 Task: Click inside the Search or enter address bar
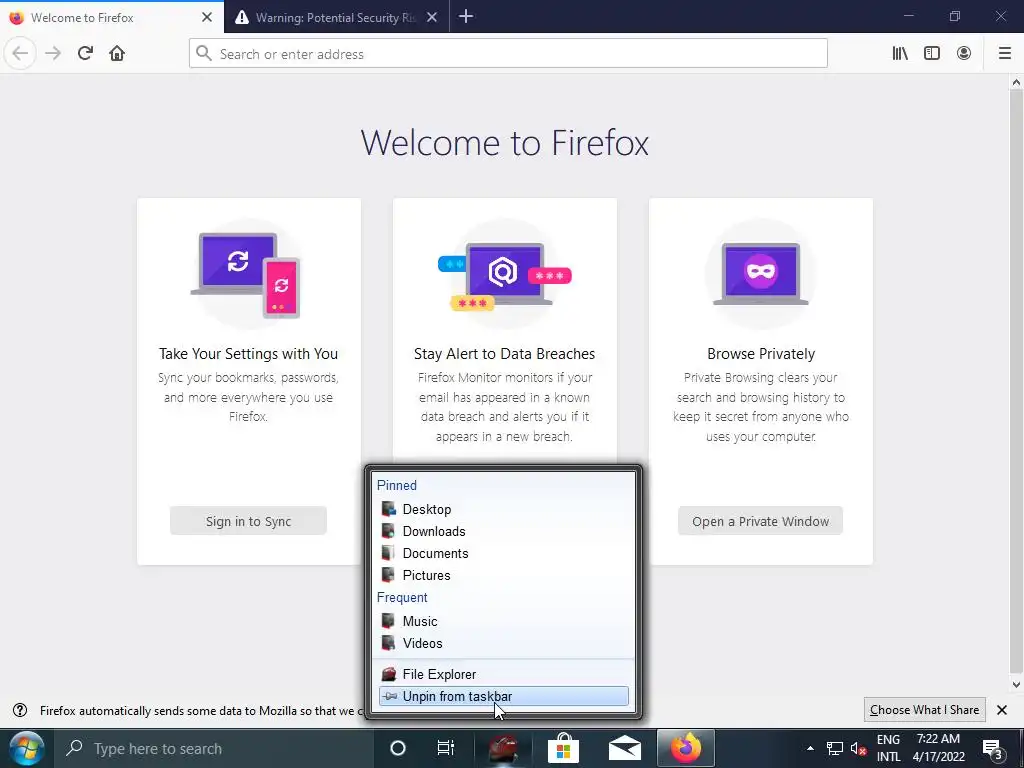tap(508, 54)
